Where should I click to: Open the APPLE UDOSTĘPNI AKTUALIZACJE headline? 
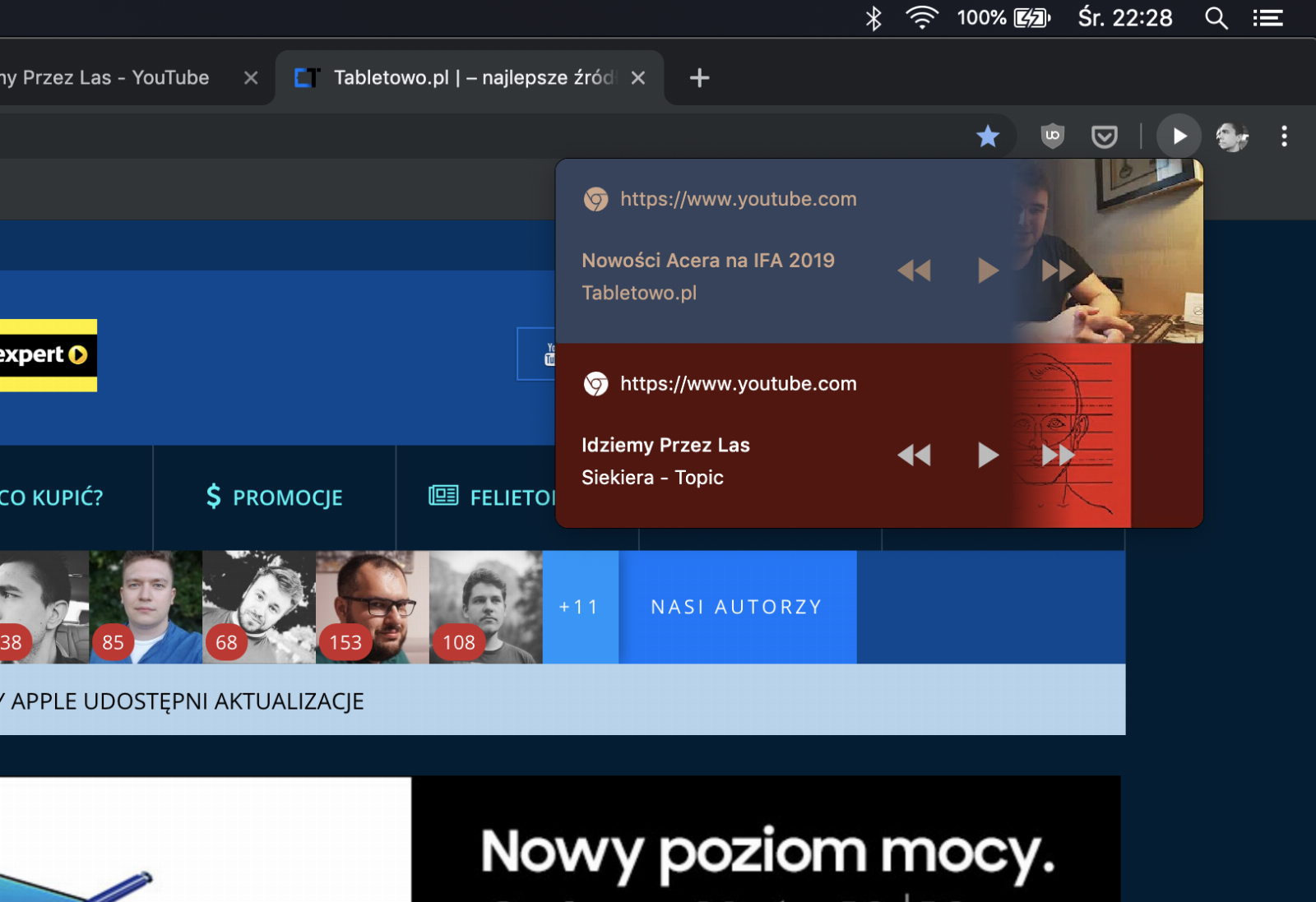pyautogui.click(x=182, y=701)
